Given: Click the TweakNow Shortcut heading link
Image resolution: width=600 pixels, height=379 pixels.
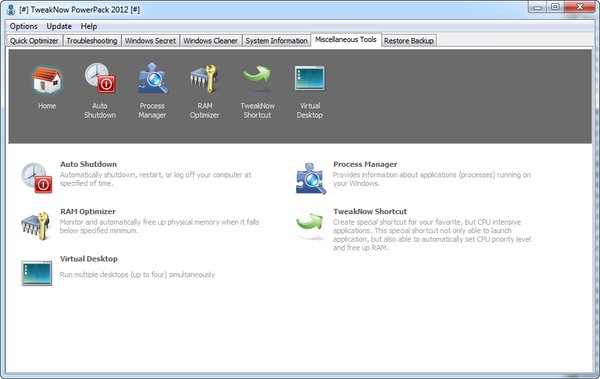Looking at the screenshot, I should click(x=370, y=211).
